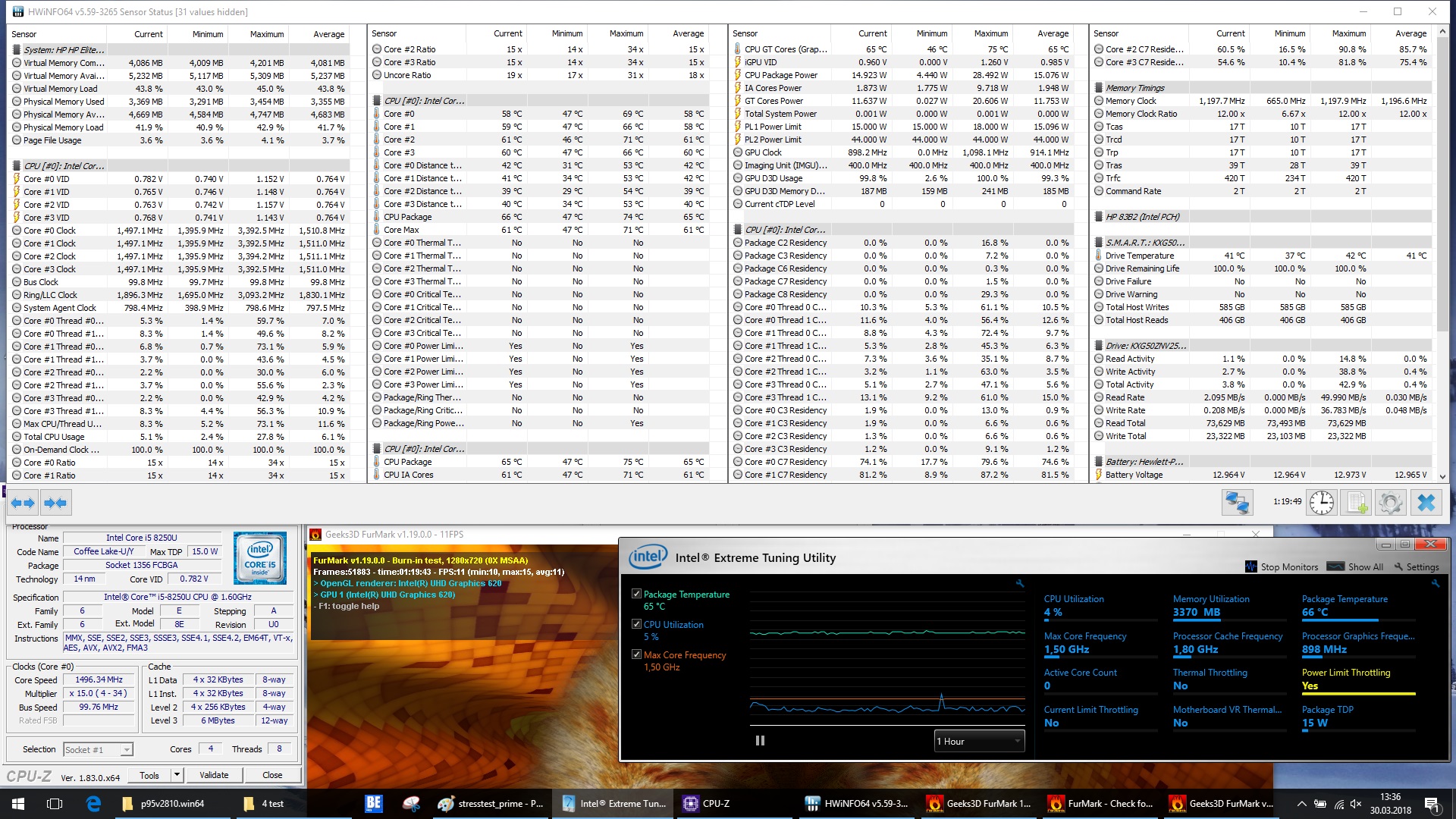Click the log sensors to file icon
Image resolution: width=1456 pixels, height=819 pixels.
[x=1356, y=503]
